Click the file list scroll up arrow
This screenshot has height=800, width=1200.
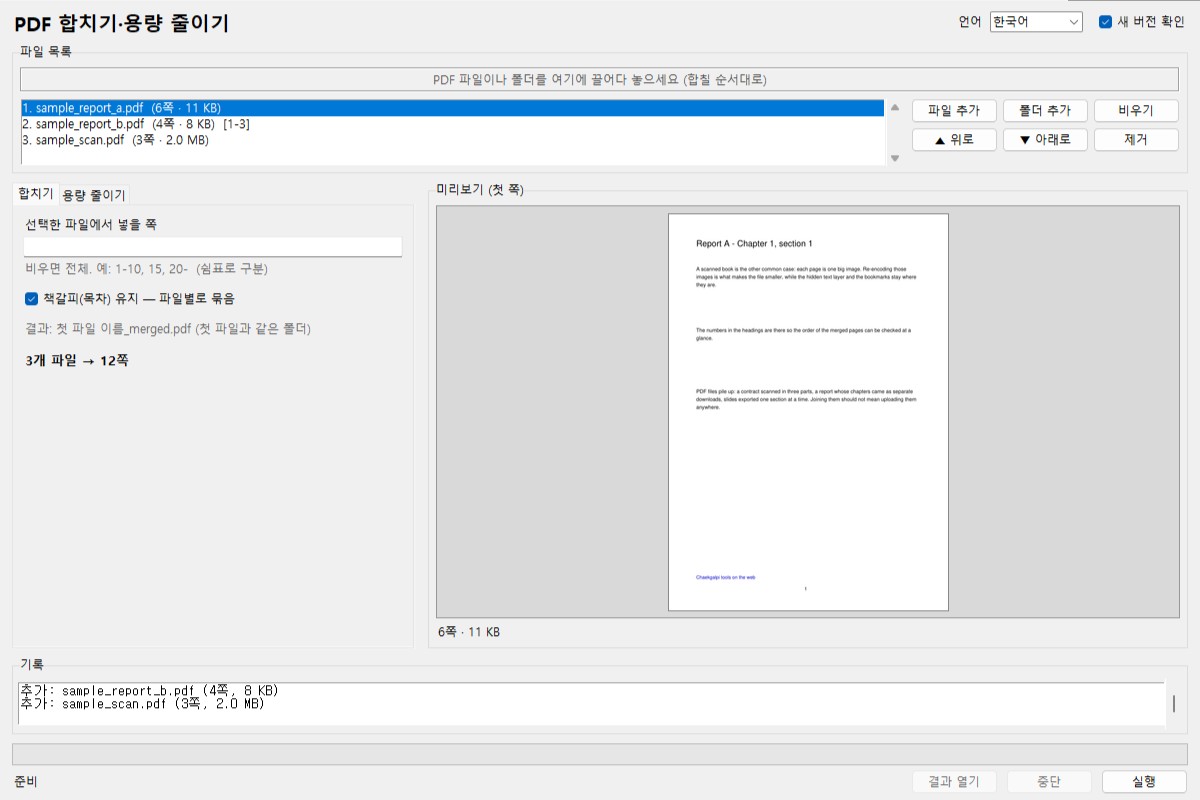(895, 107)
